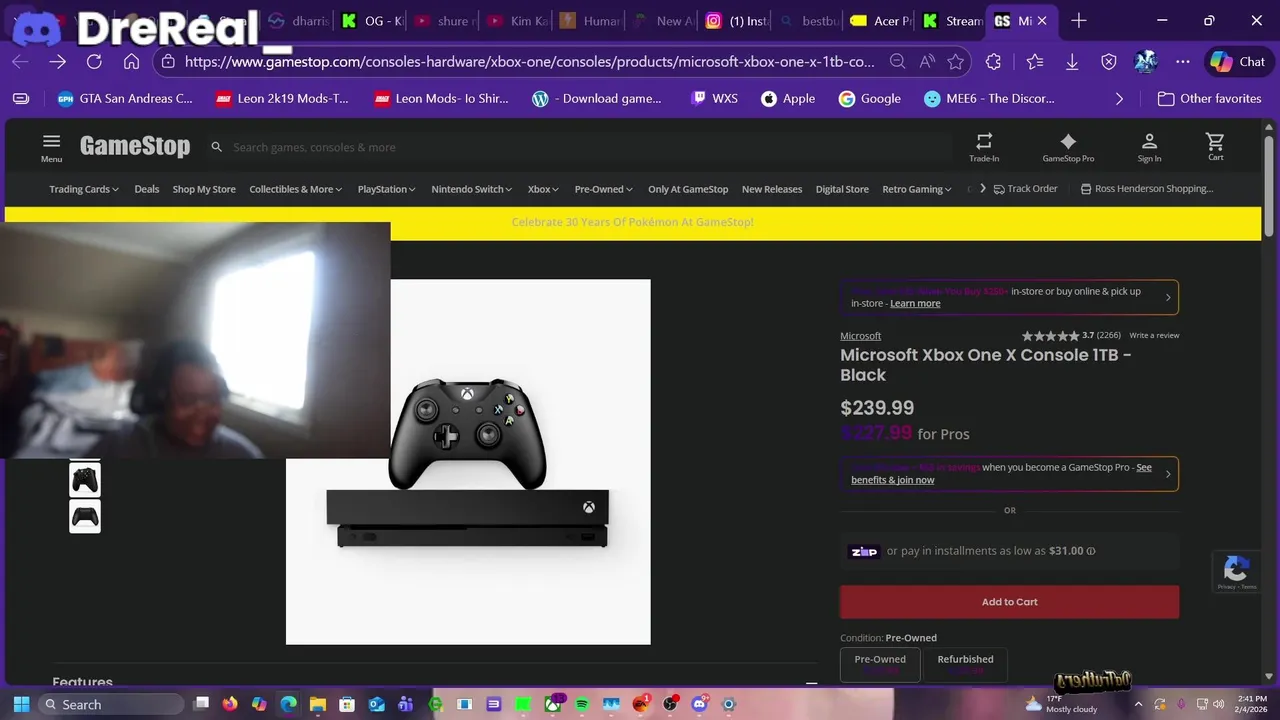Viewport: 1280px width, 720px height.
Task: Open Firefox from taskbar
Action: pyautogui.click(x=230, y=704)
